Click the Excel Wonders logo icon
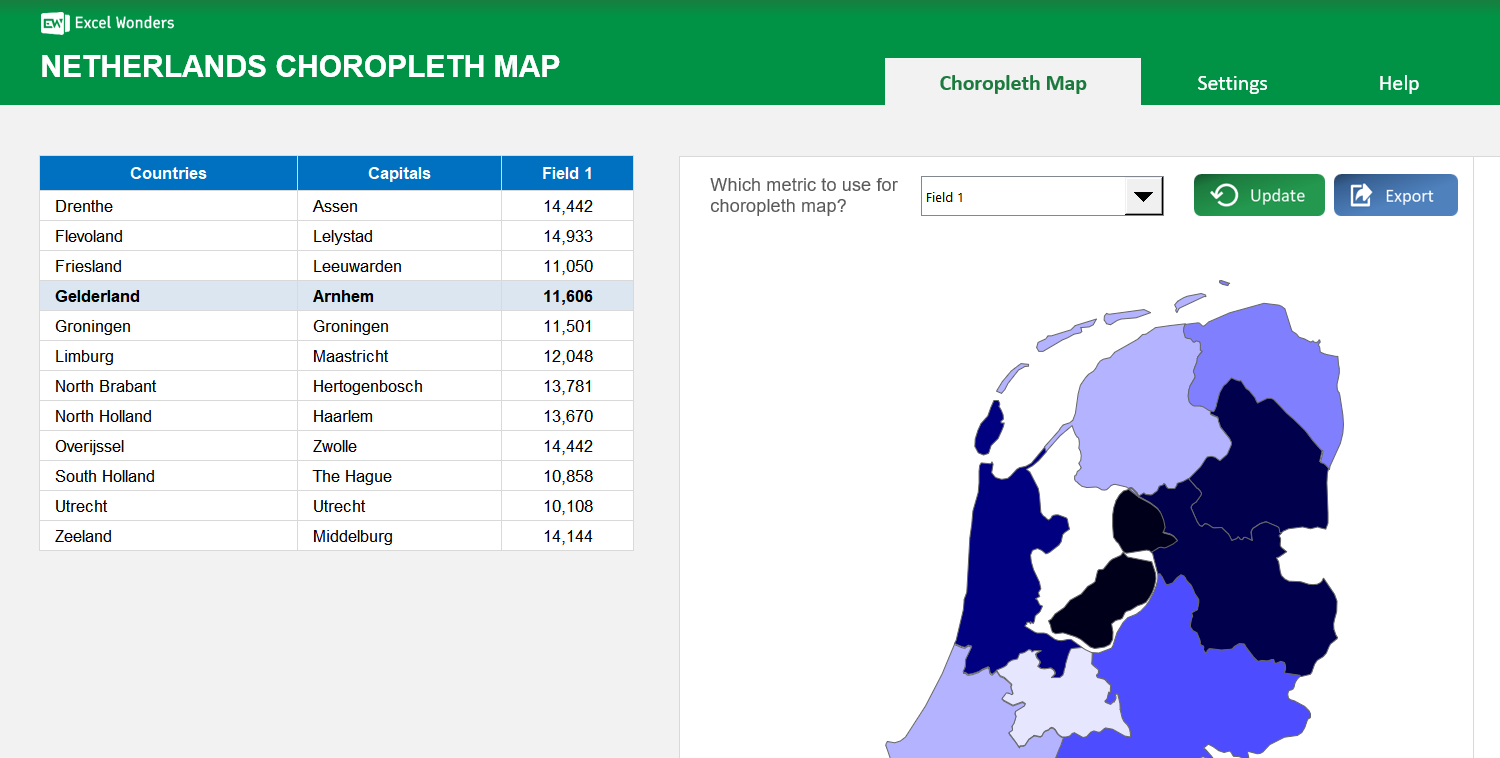The width and height of the screenshot is (1500, 758). pyautogui.click(x=54, y=23)
